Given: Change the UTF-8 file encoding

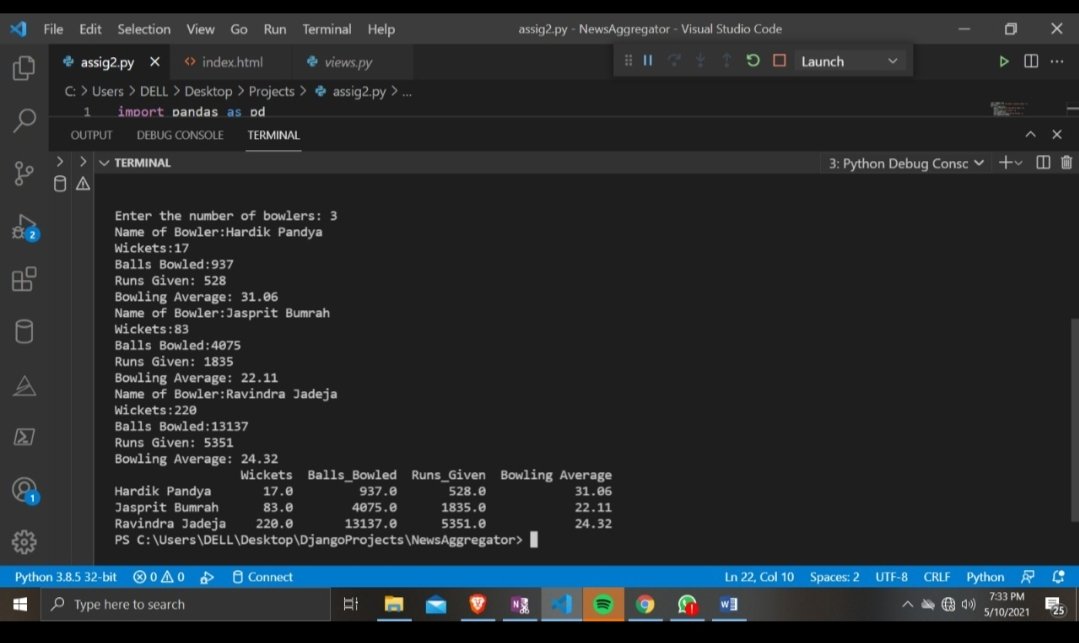Looking at the screenshot, I should [x=891, y=577].
